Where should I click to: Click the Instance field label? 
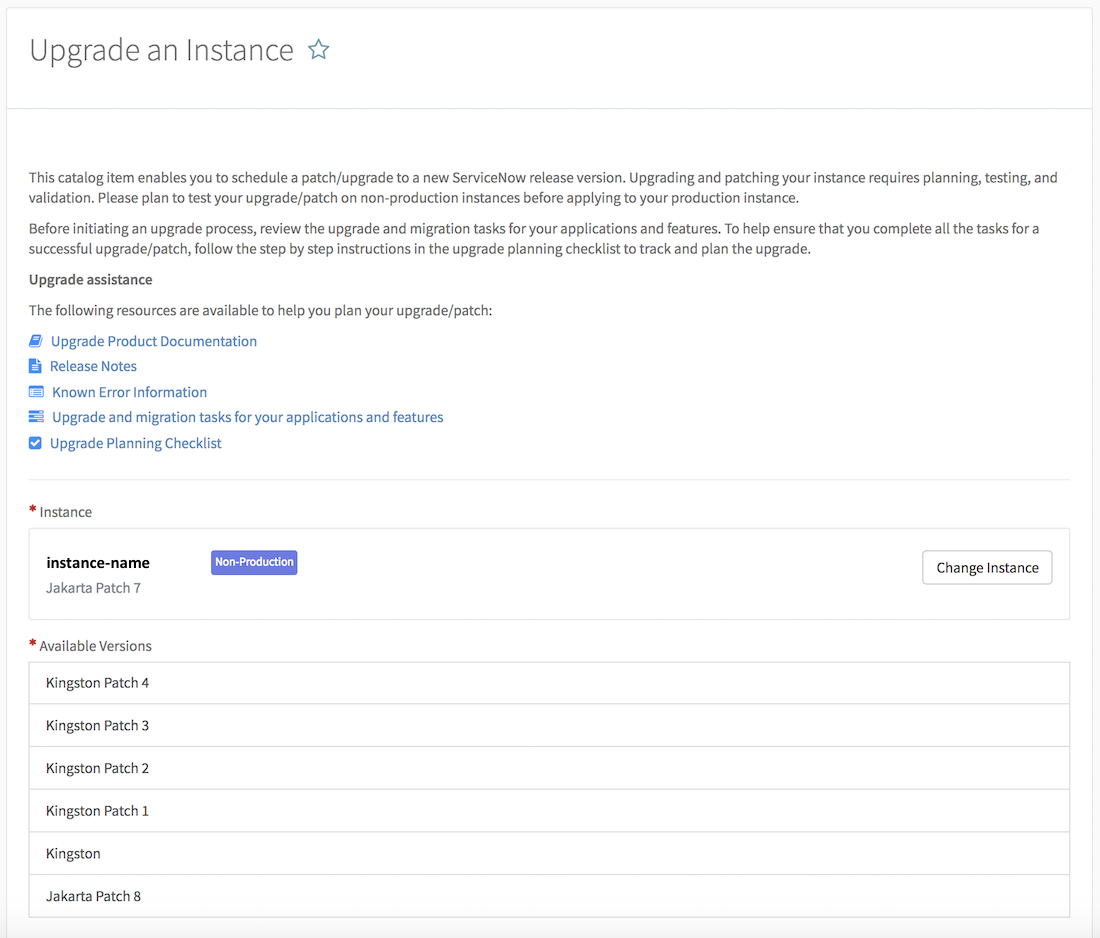pyautogui.click(x=65, y=512)
